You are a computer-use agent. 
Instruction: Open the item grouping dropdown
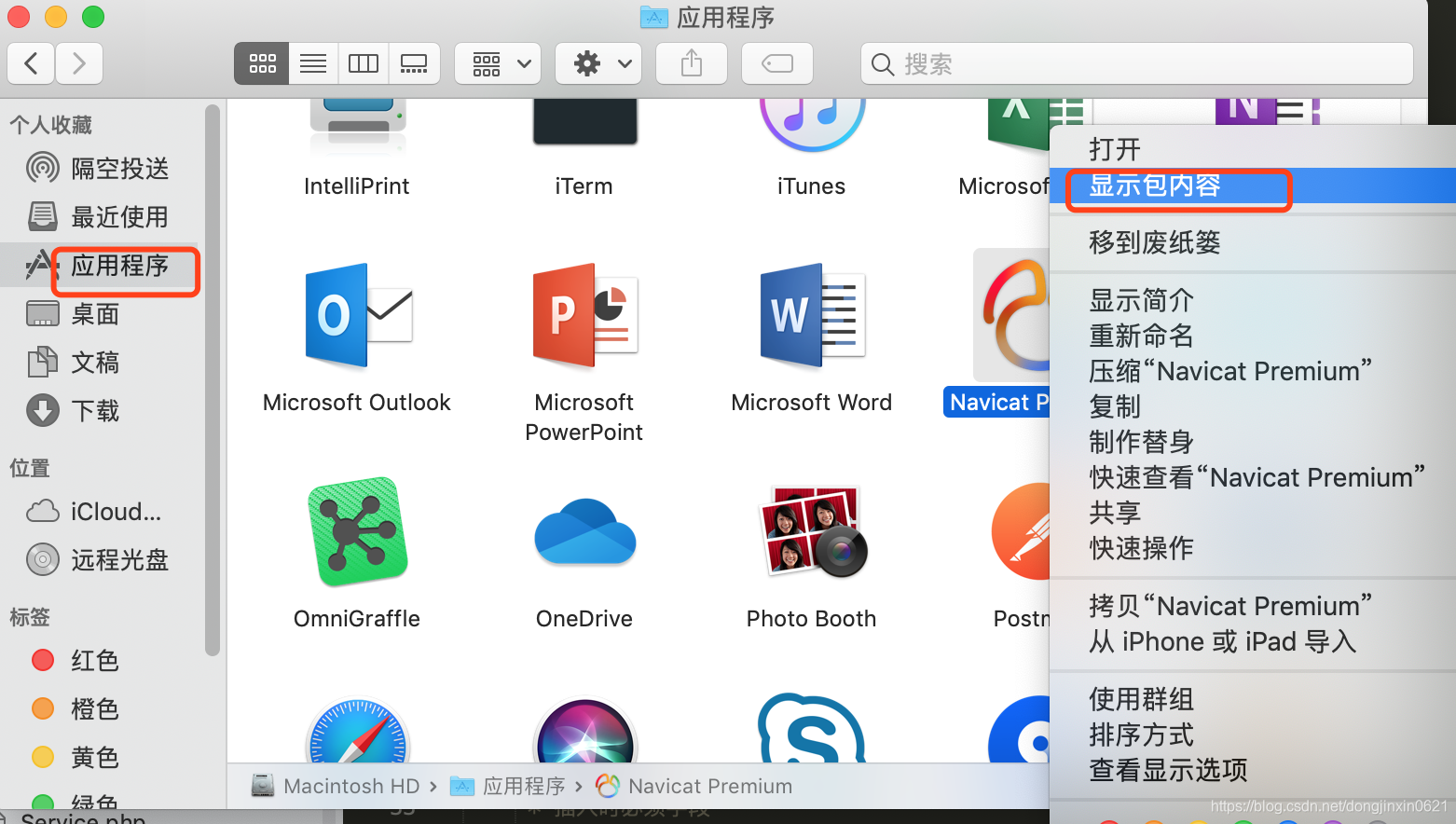pyautogui.click(x=498, y=63)
